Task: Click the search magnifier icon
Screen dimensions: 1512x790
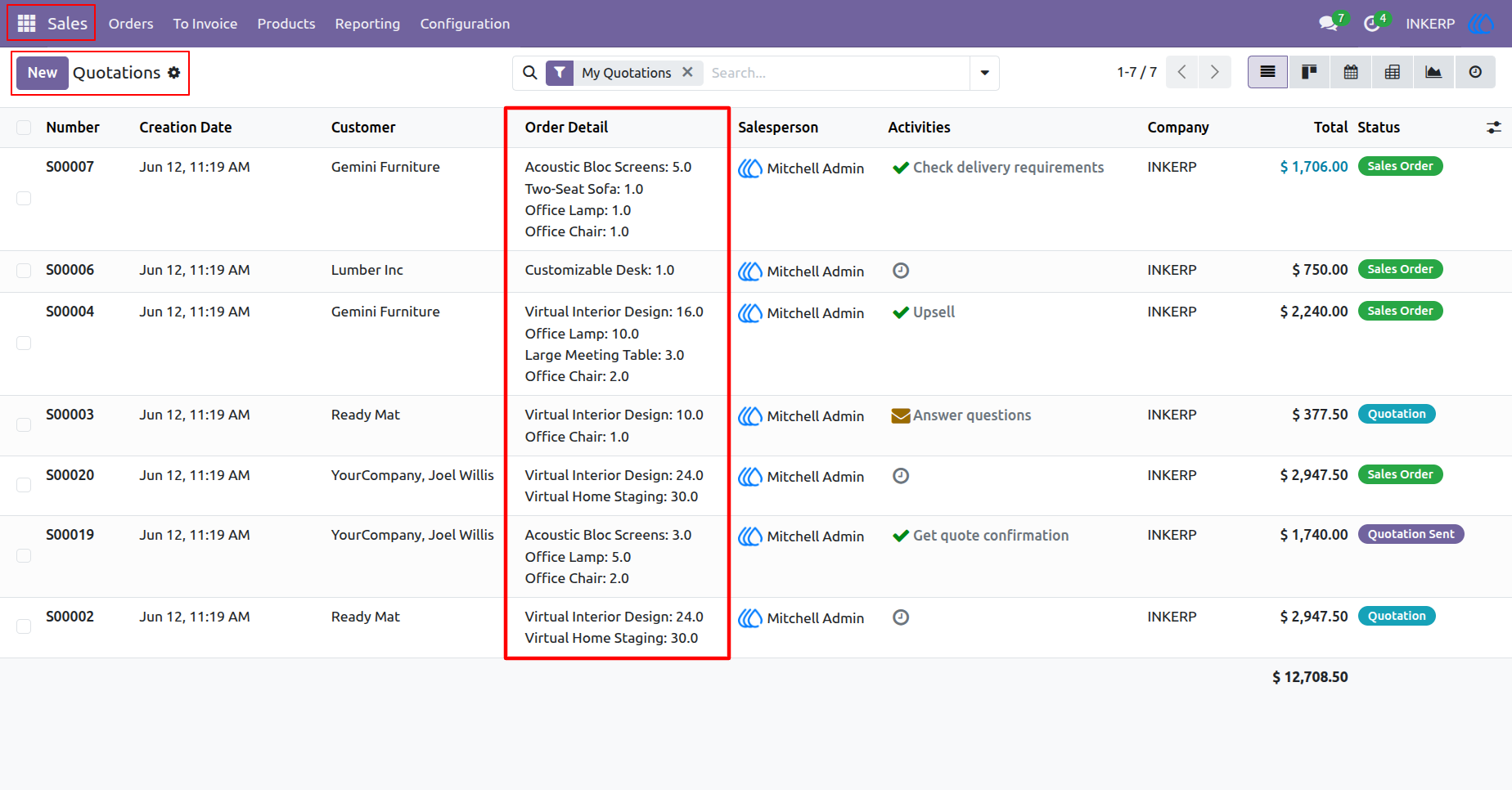Action: 530,73
